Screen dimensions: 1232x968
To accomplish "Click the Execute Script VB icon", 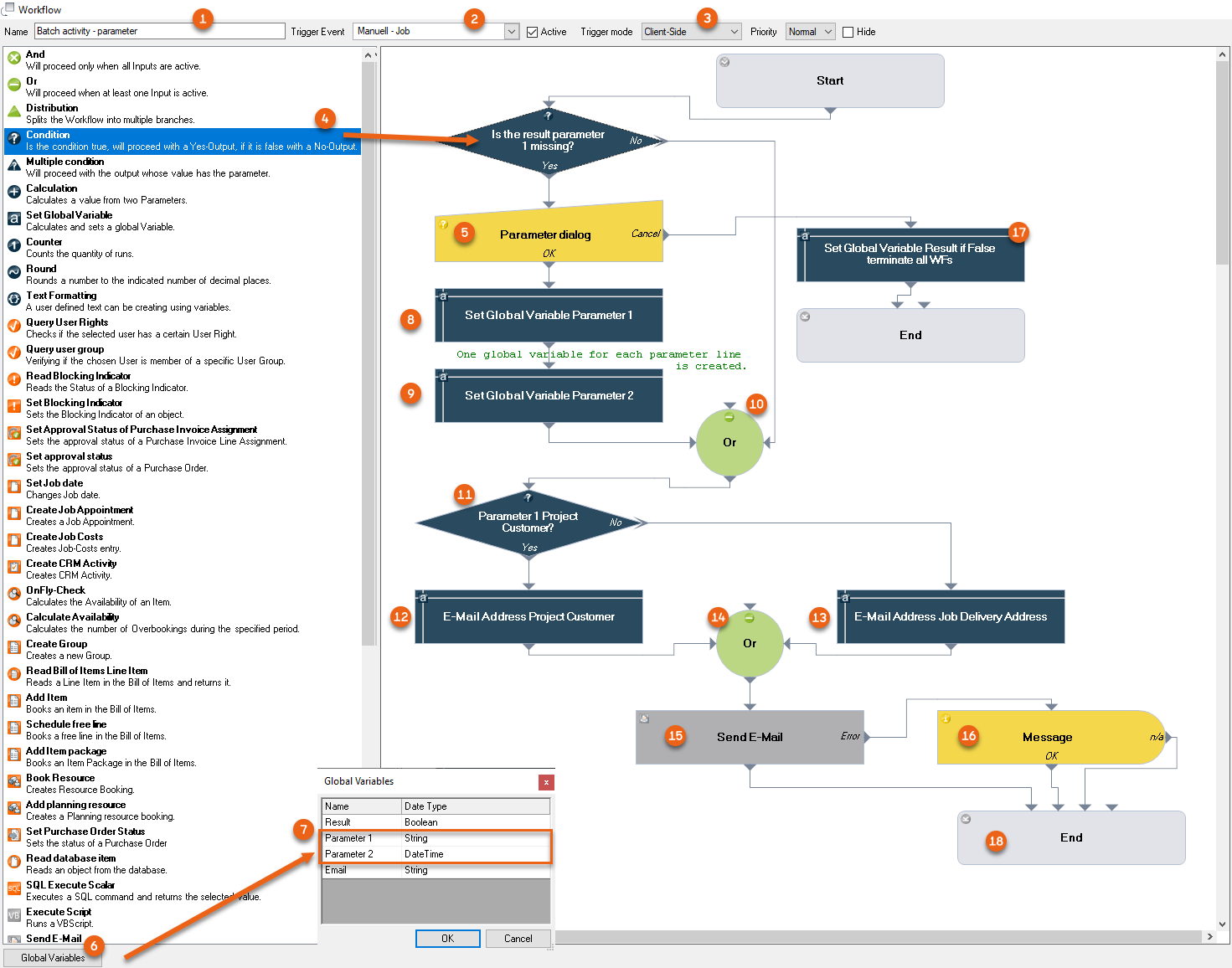I will pos(14,915).
